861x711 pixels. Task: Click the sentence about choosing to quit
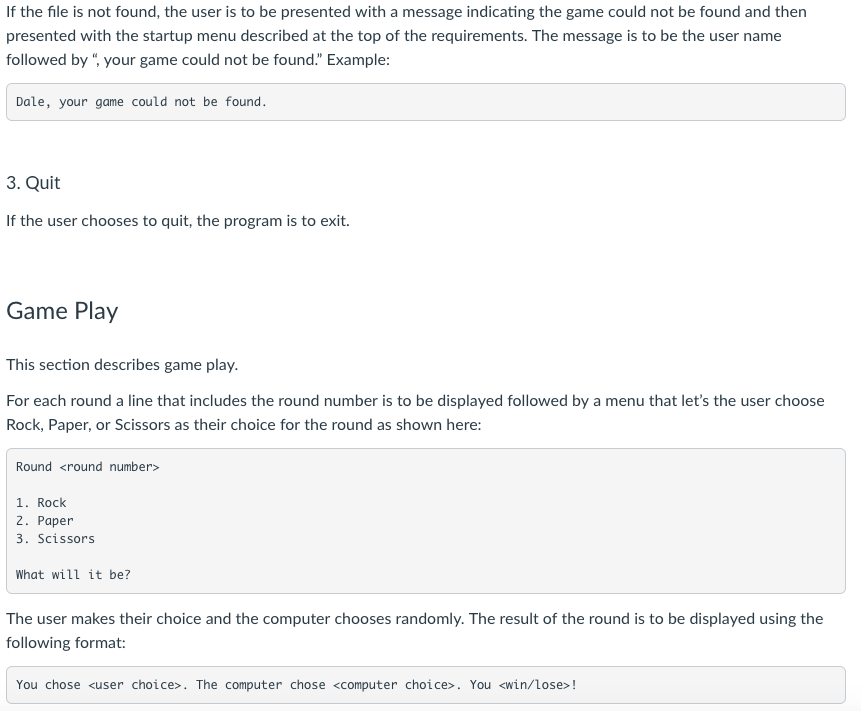pyautogui.click(x=178, y=220)
